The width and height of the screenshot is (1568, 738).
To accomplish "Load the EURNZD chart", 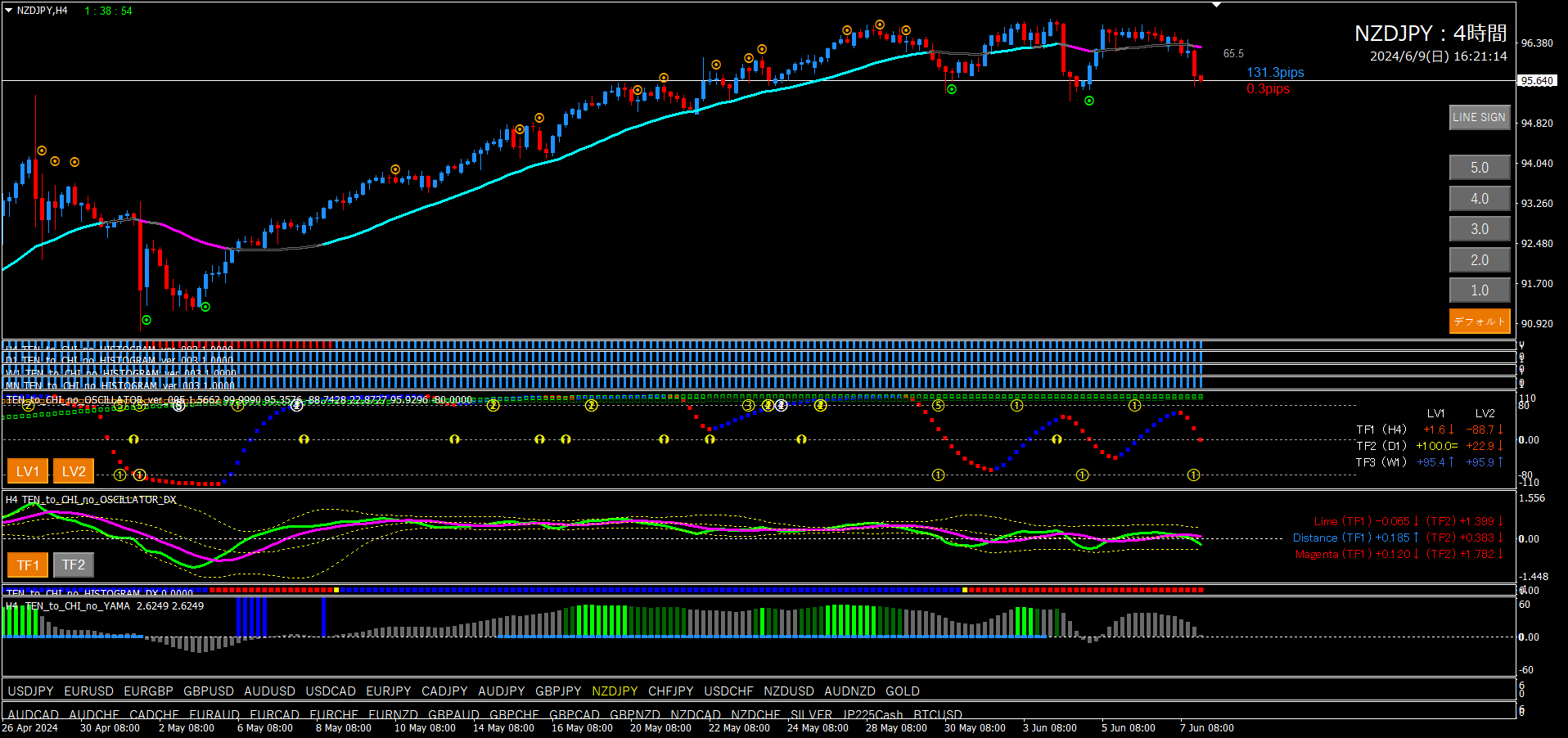I will click(394, 714).
